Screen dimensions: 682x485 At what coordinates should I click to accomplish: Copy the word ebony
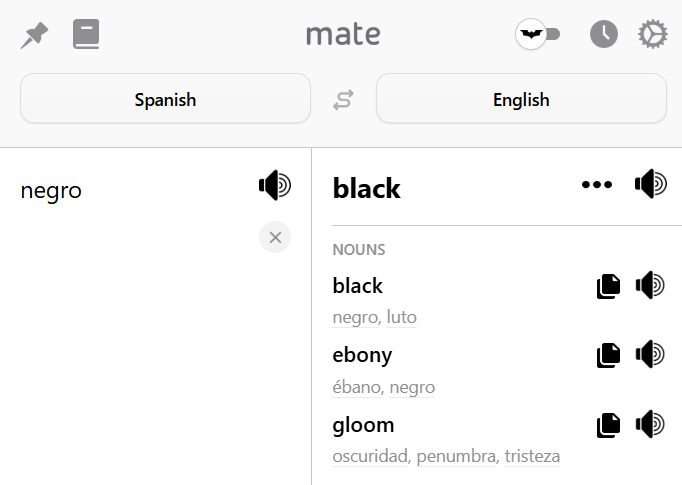pyautogui.click(x=608, y=355)
